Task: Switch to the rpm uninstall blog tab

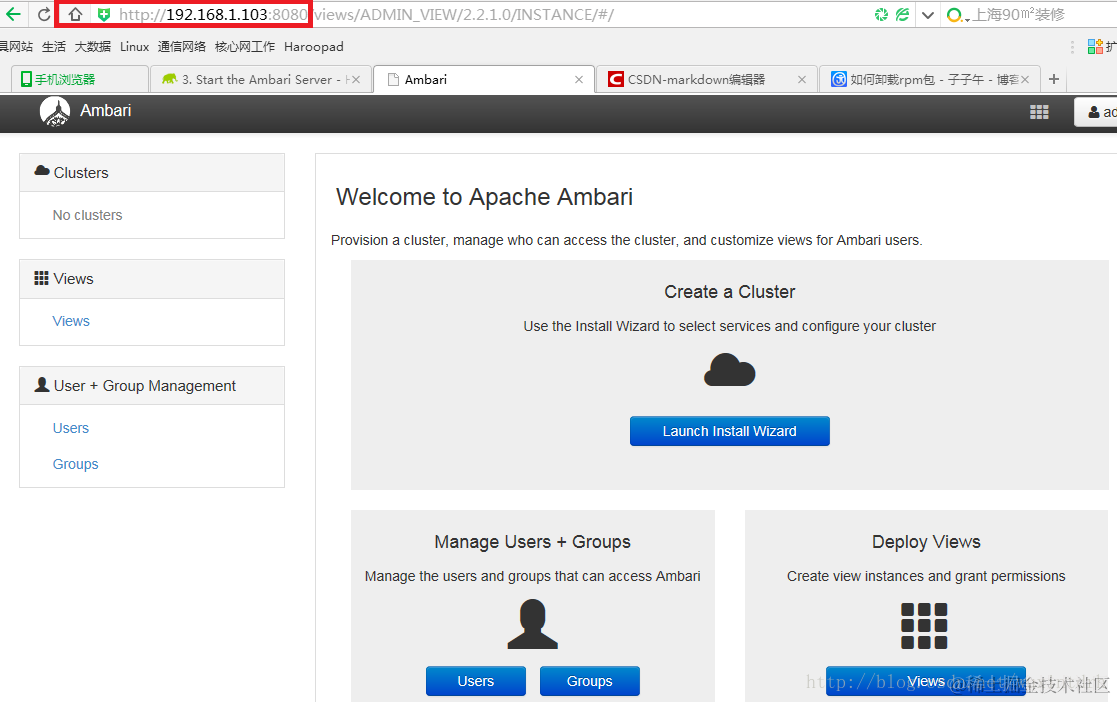Action: [930, 80]
